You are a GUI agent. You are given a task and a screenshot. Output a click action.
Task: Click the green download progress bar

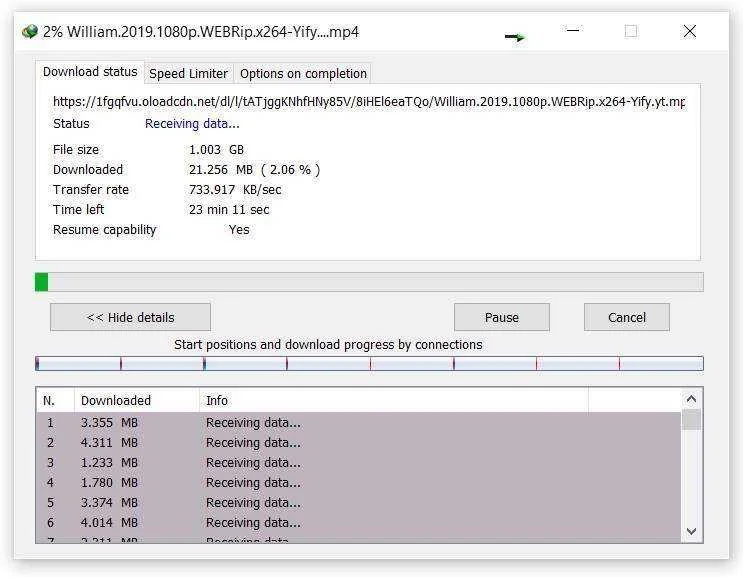369,282
